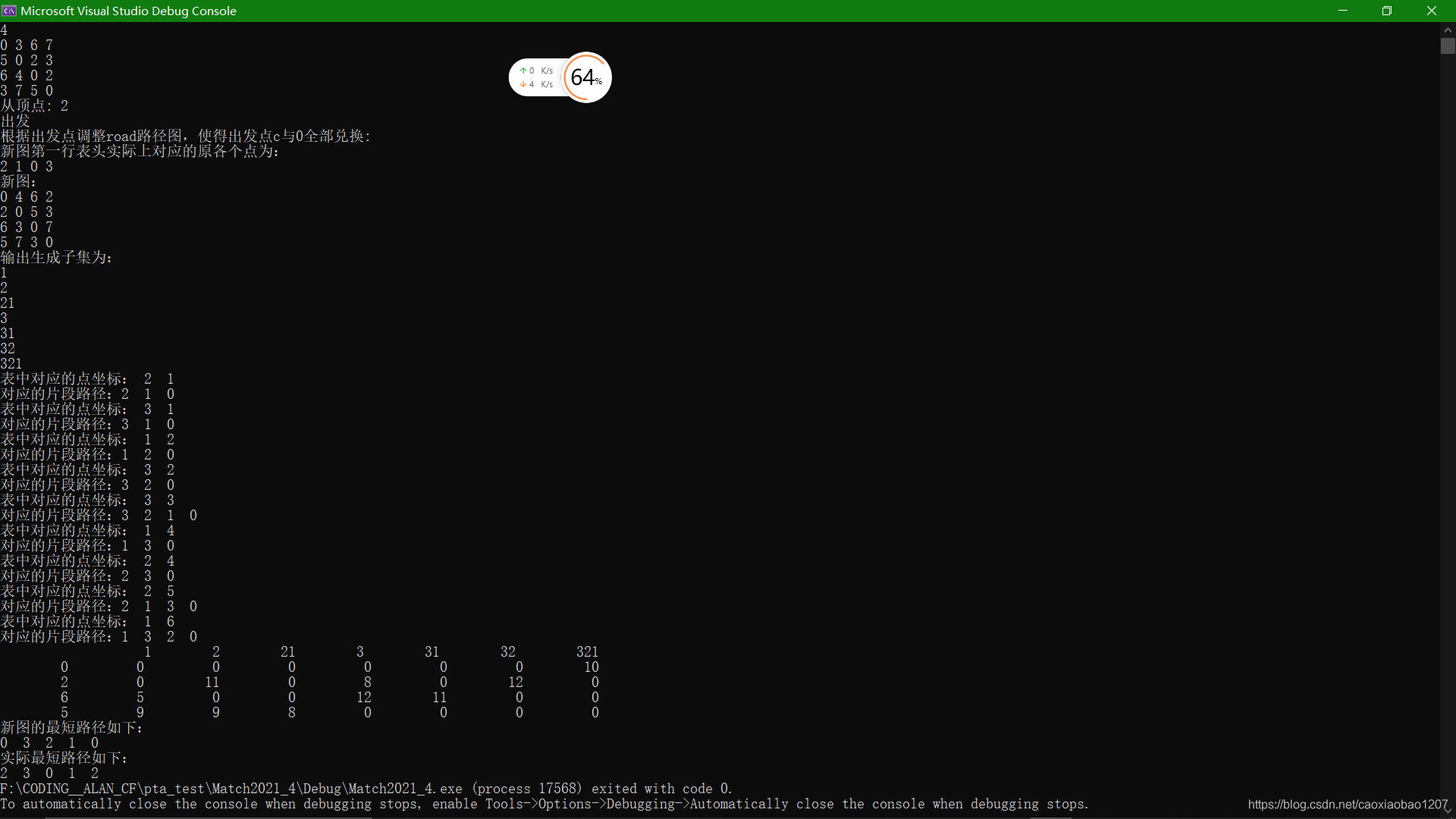The height and width of the screenshot is (819, 1456).
Task: Click the console app icon in title bar
Action: point(9,11)
